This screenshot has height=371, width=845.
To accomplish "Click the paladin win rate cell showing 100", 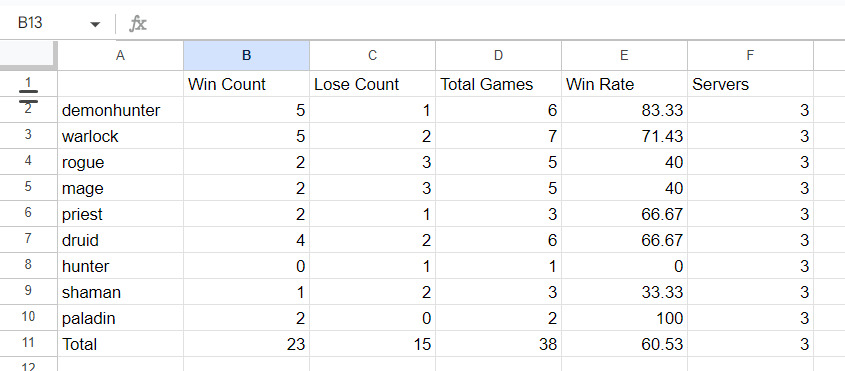I will 625,318.
